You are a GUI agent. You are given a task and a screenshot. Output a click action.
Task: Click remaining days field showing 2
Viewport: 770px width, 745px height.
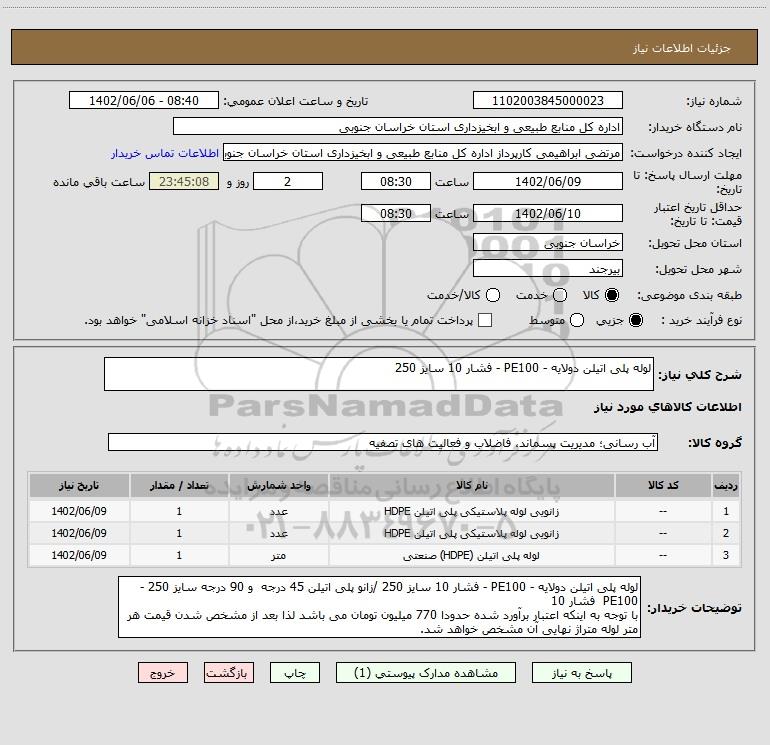(x=288, y=181)
